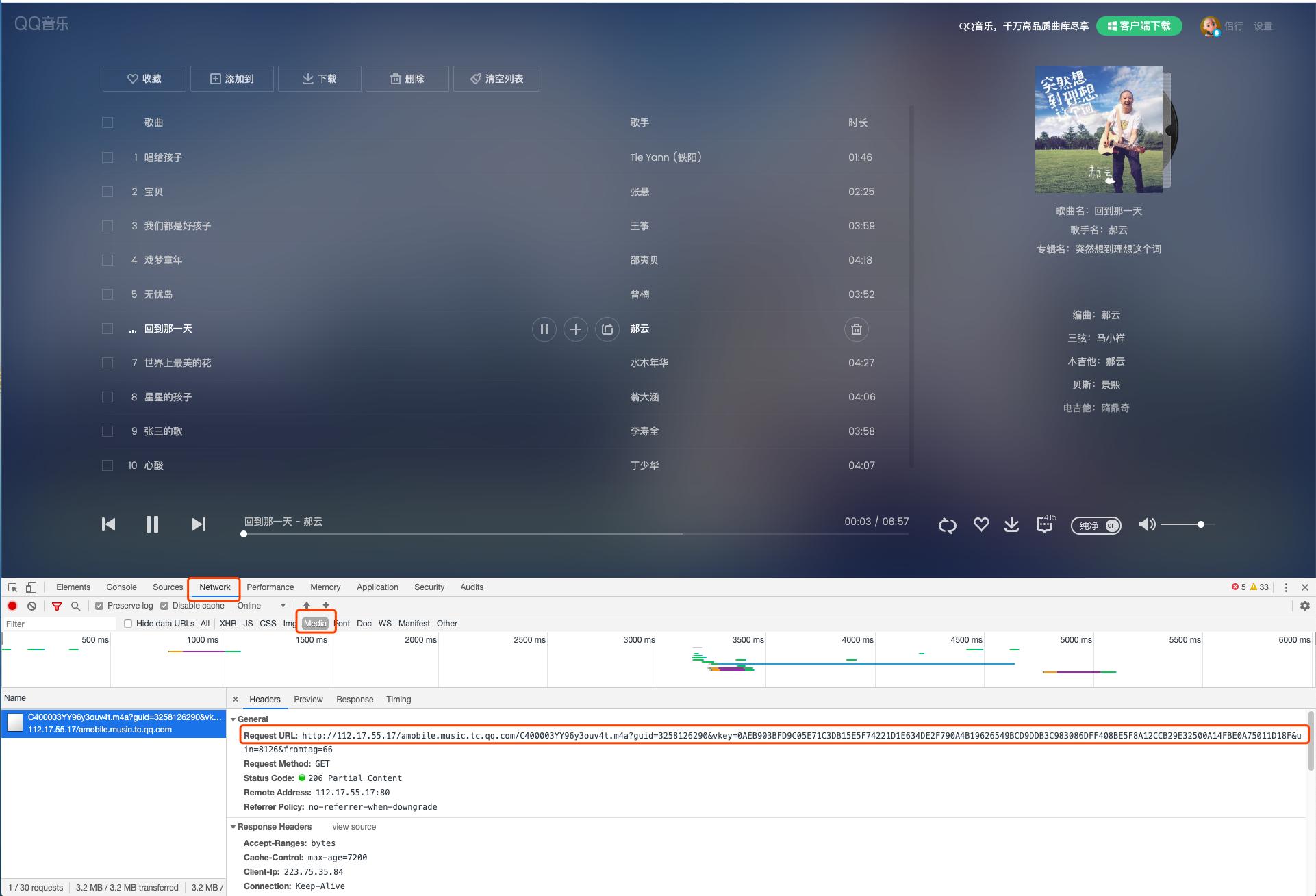This screenshot has width=1316, height=896.
Task: Click the download icon in the player bar
Action: click(1011, 525)
